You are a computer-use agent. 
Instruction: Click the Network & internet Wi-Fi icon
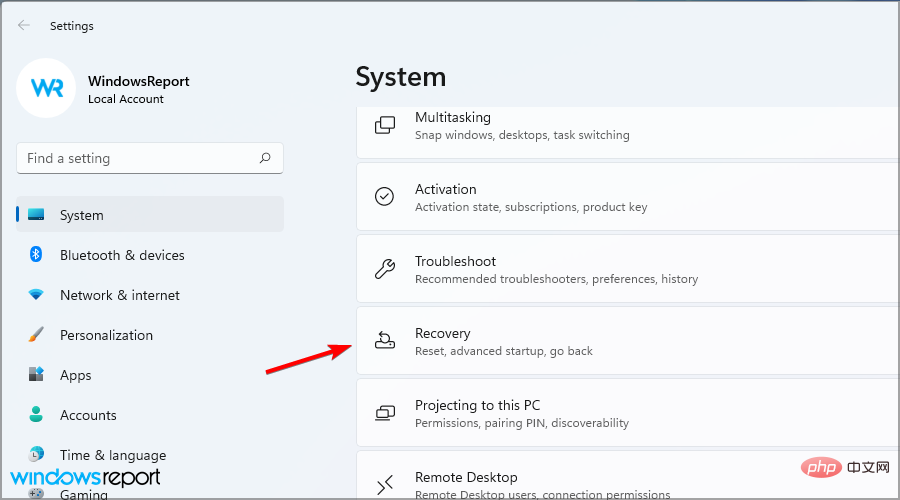click(x=36, y=294)
